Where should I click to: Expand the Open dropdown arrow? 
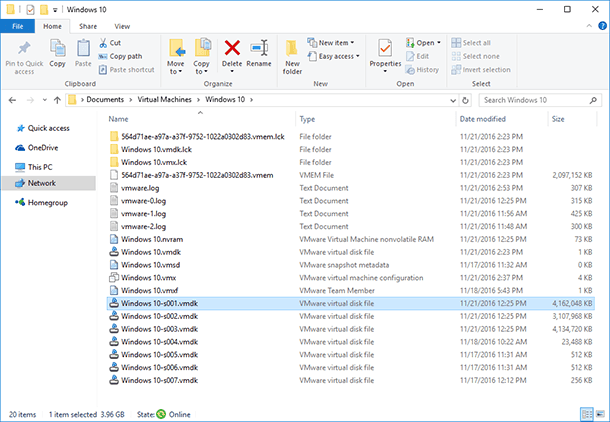[x=439, y=43]
